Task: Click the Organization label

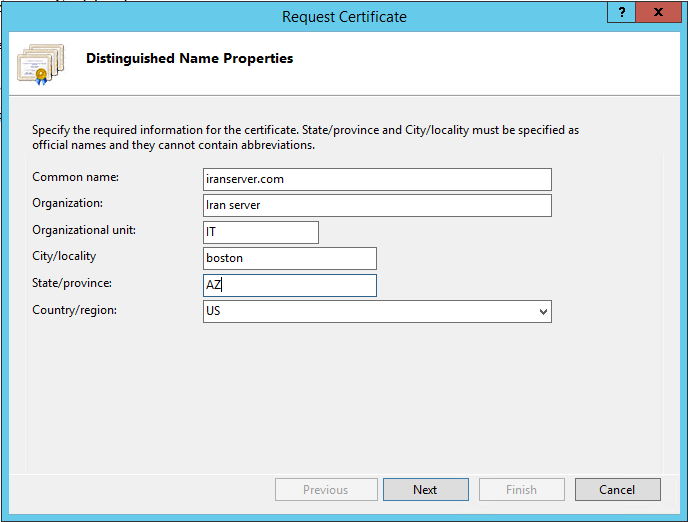Action: (68, 204)
